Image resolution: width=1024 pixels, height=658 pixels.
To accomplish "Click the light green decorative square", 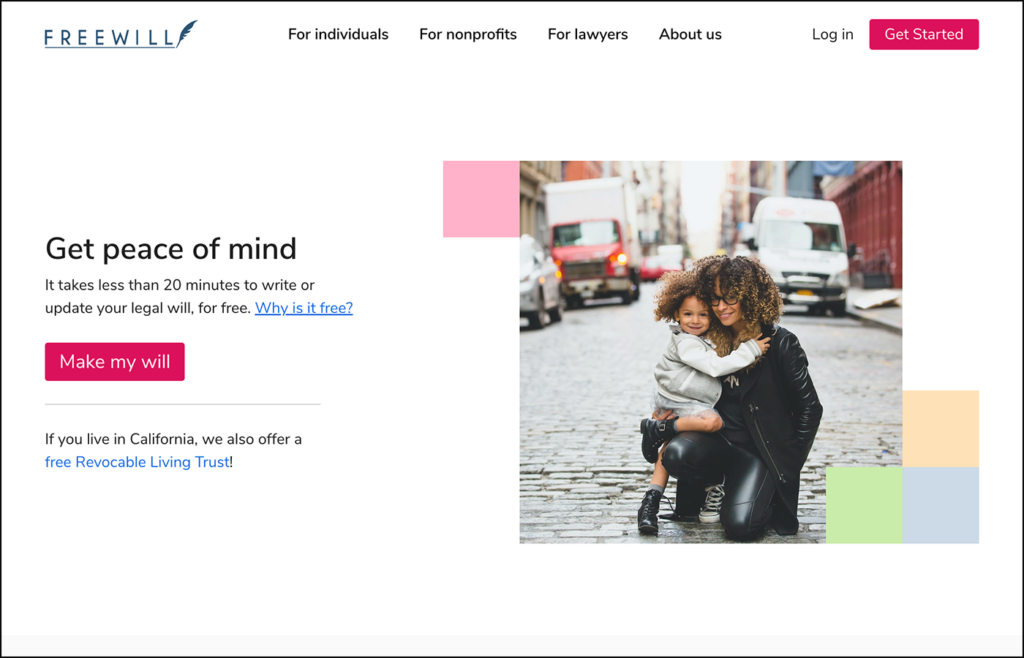I will [x=864, y=505].
